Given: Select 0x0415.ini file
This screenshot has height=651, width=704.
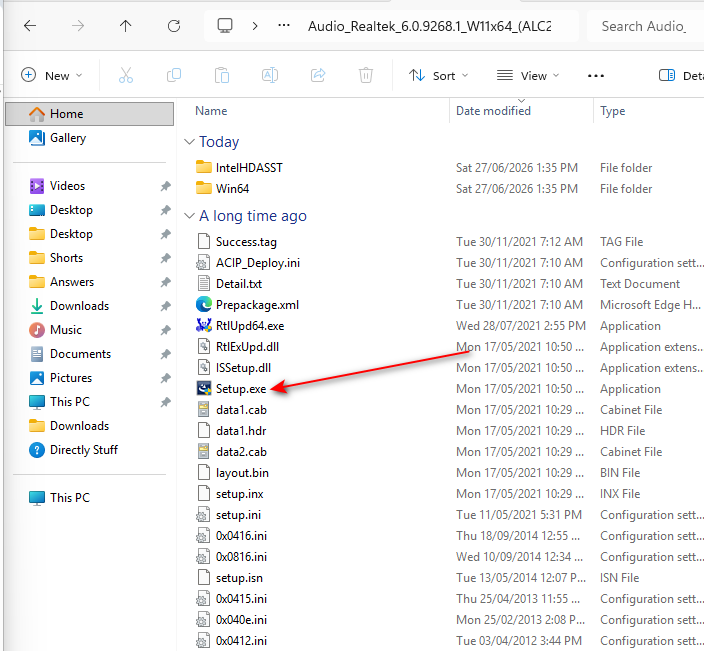Looking at the screenshot, I should point(242,599).
